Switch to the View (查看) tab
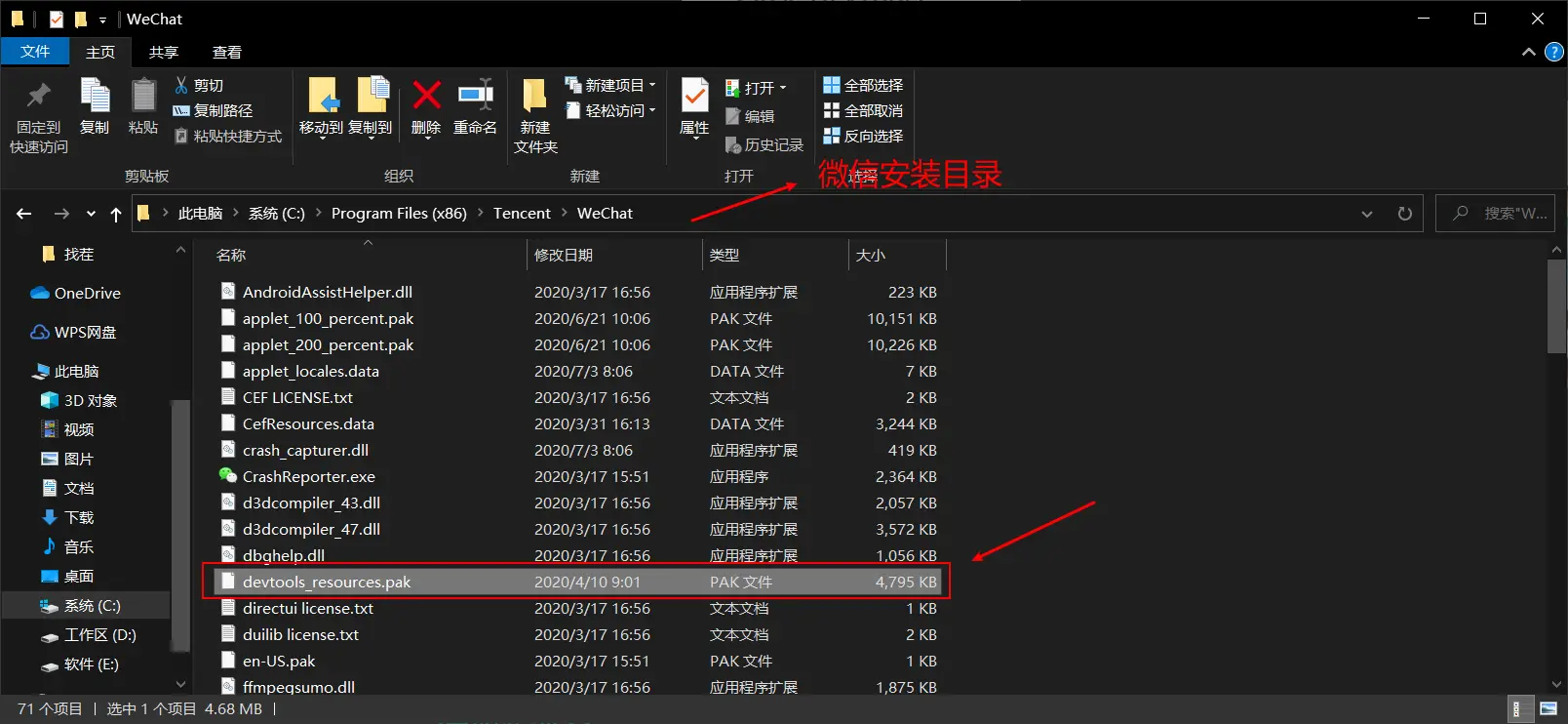 pos(227,52)
